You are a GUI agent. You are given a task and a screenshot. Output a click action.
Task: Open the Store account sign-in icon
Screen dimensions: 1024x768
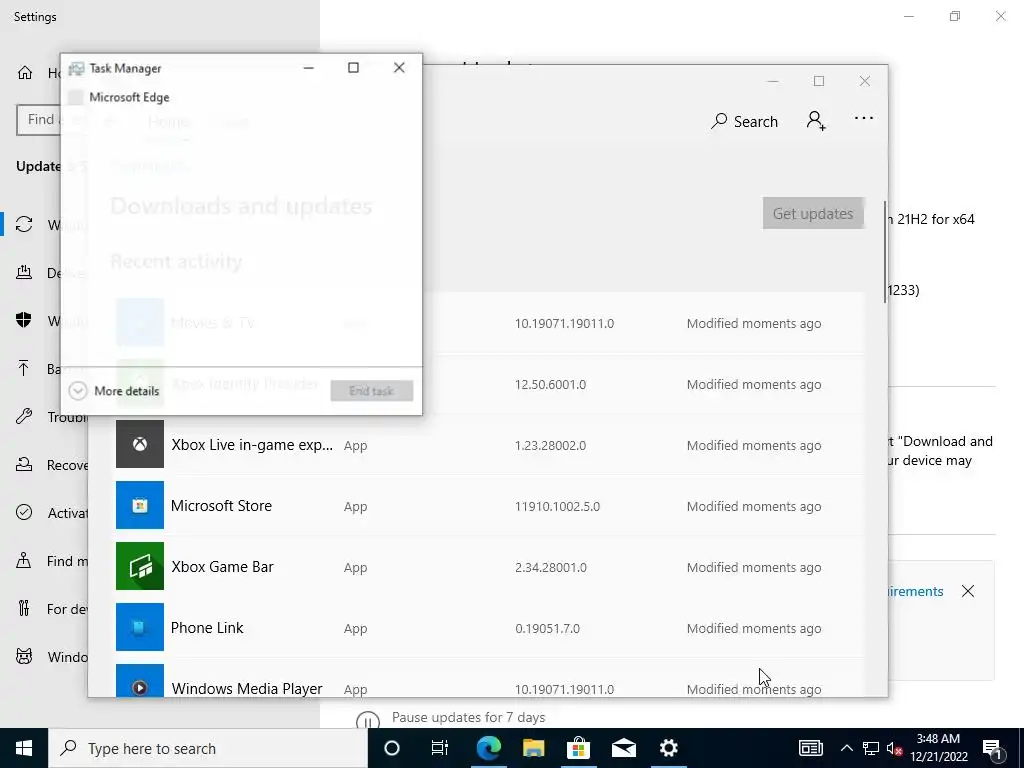(x=816, y=121)
